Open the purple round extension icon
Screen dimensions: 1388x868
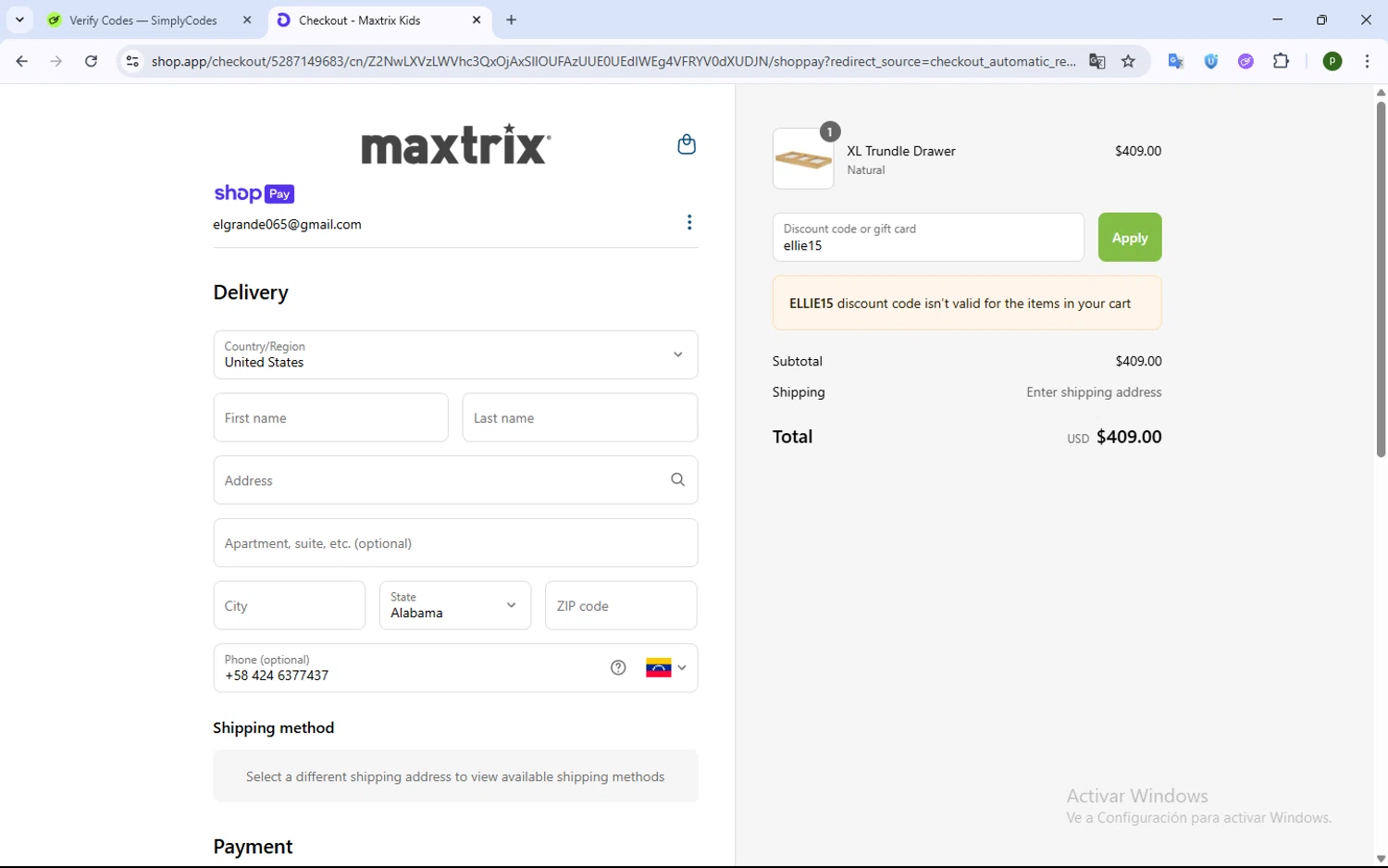(1246, 61)
